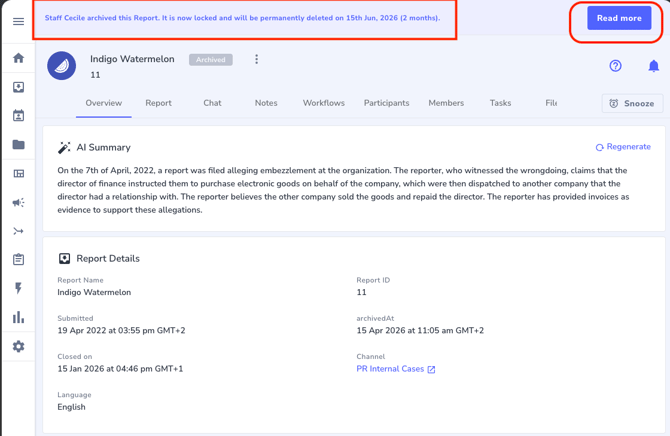Switch to the Report tab
The height and width of the screenshot is (436, 670).
pyautogui.click(x=158, y=103)
